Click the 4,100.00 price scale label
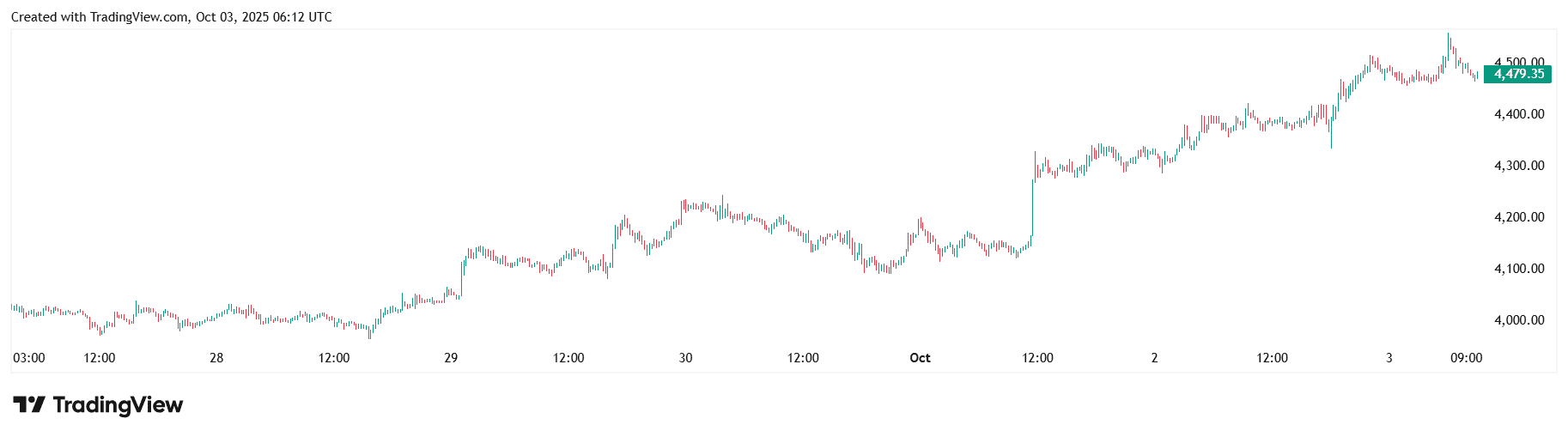Viewport: 1568px width, 437px height. tap(1519, 269)
